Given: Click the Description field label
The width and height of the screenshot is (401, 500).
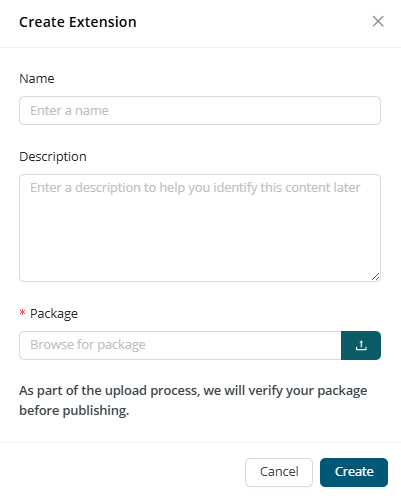Looking at the screenshot, I should coord(53,157).
